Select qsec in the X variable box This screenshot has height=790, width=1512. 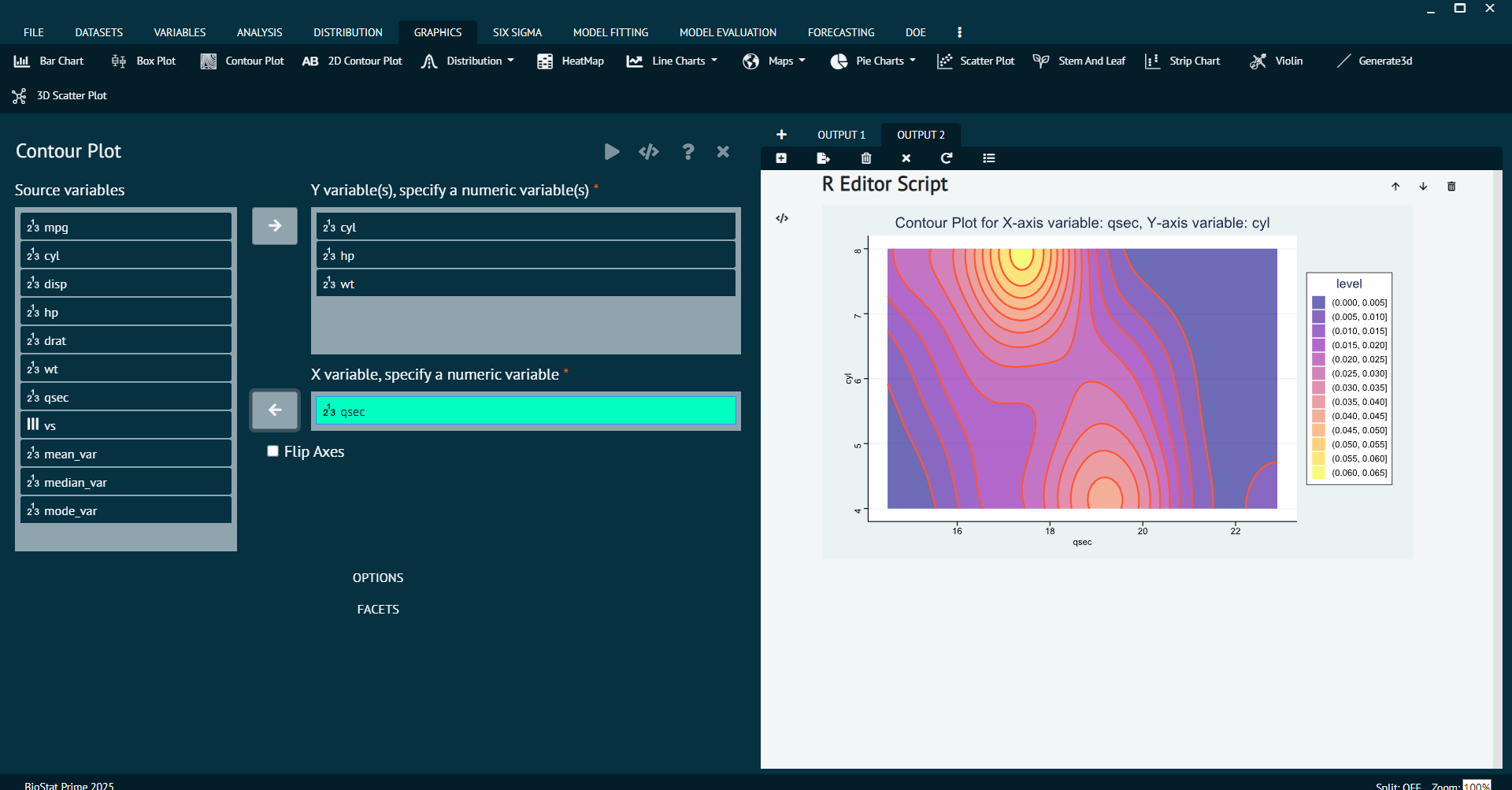click(526, 411)
